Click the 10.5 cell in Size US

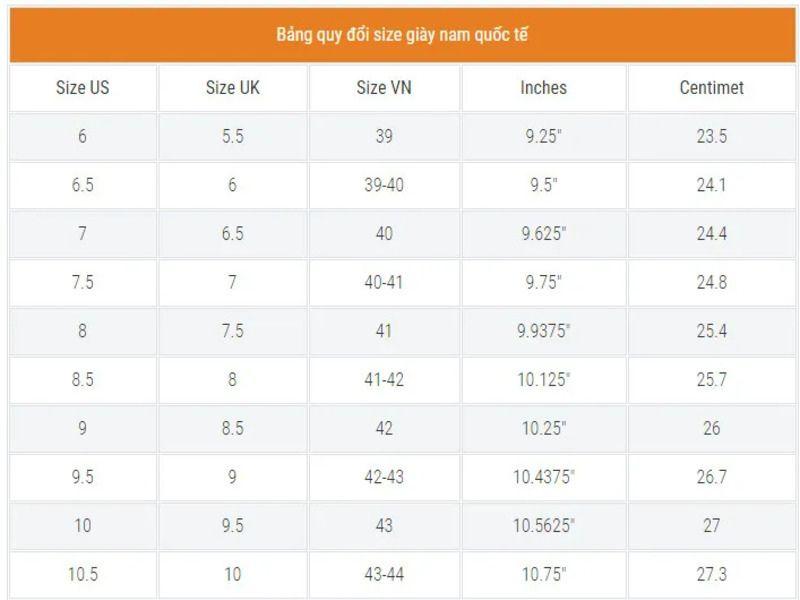pyautogui.click(x=82, y=574)
